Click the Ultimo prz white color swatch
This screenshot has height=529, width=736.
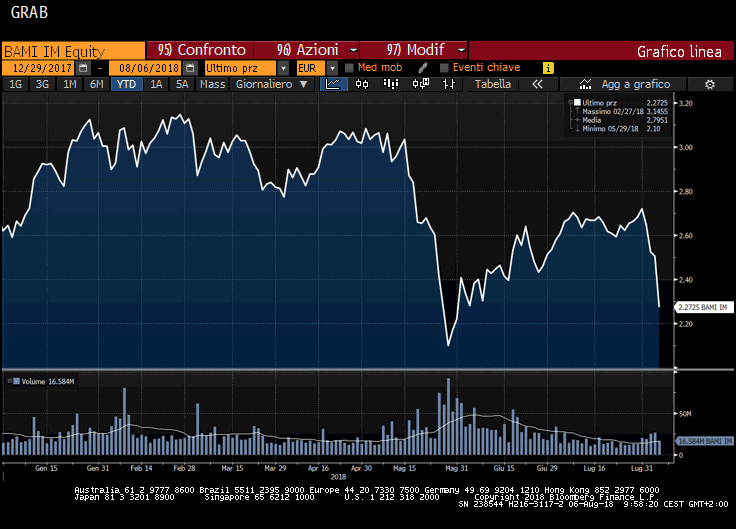[578, 102]
